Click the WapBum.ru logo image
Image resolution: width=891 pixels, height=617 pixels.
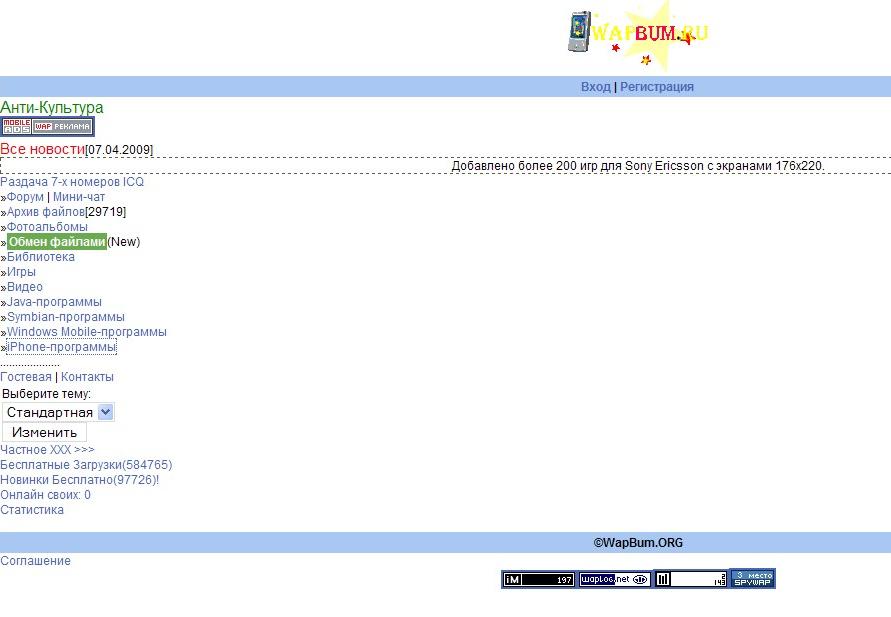coord(638,35)
